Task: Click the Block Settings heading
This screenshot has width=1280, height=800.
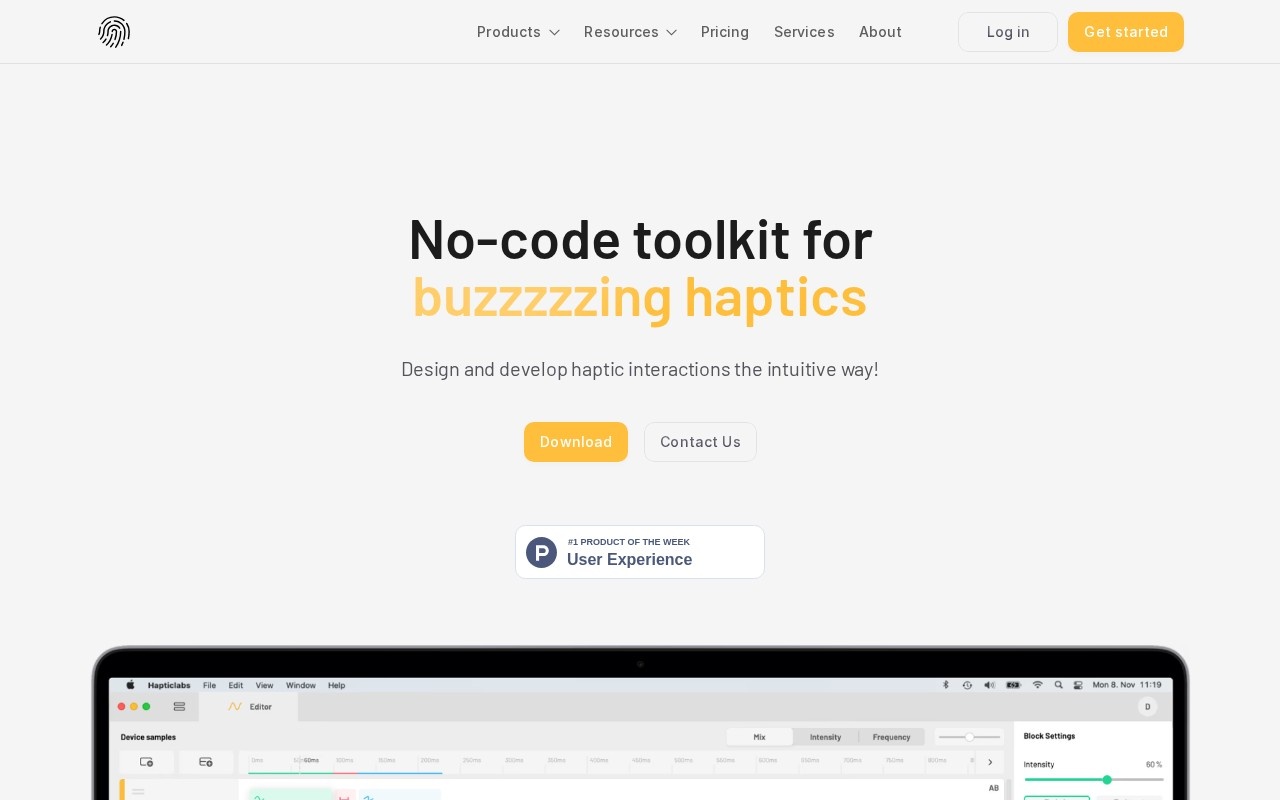Action: point(1050,736)
